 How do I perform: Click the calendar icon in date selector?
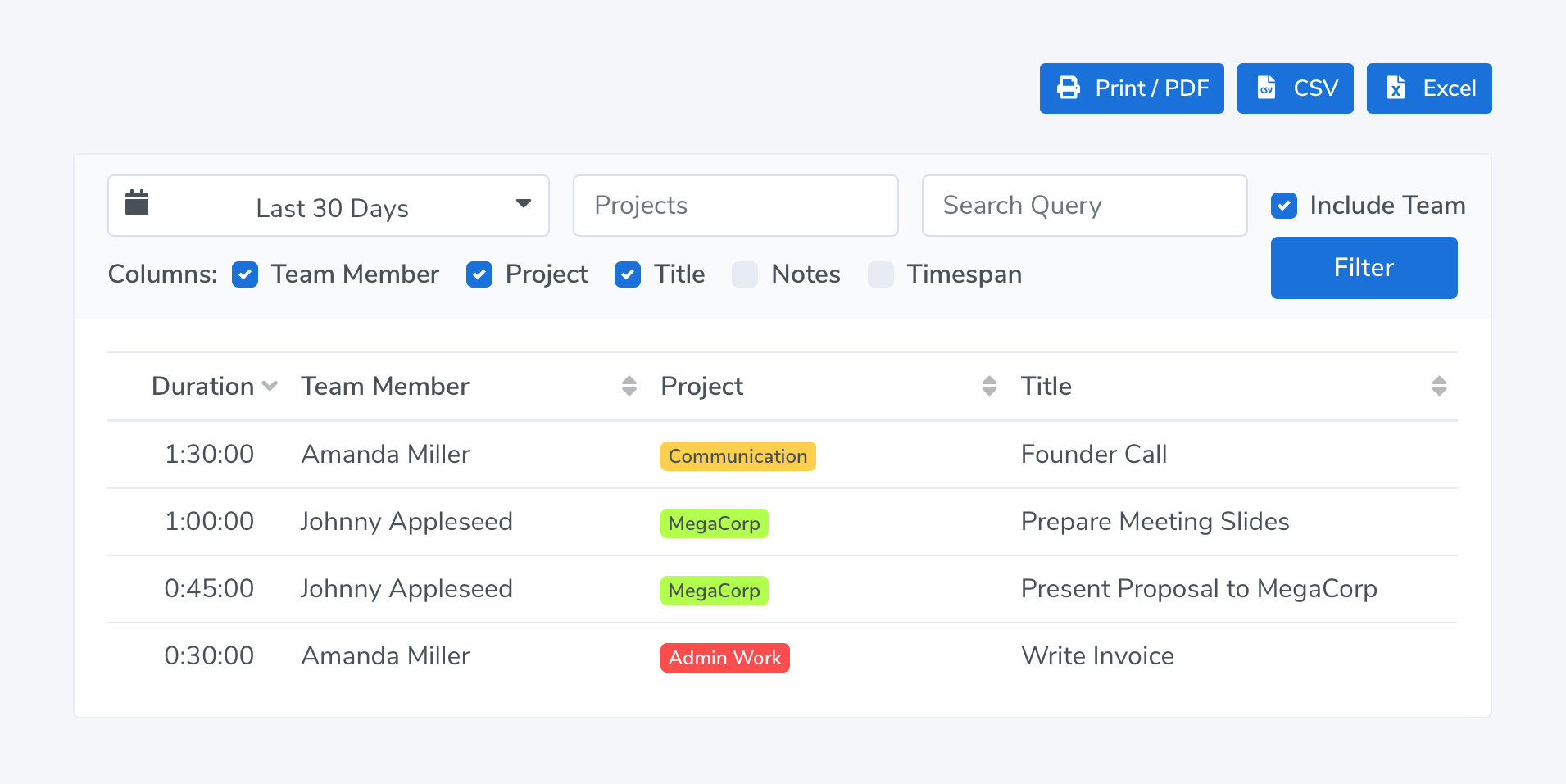pos(137,203)
